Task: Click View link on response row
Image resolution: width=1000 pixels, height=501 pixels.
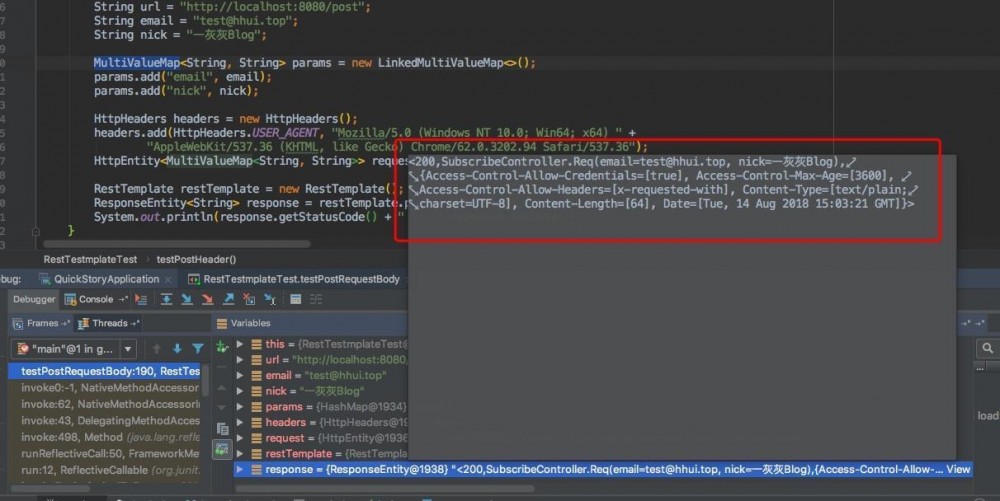Action: pyautogui.click(x=958, y=469)
